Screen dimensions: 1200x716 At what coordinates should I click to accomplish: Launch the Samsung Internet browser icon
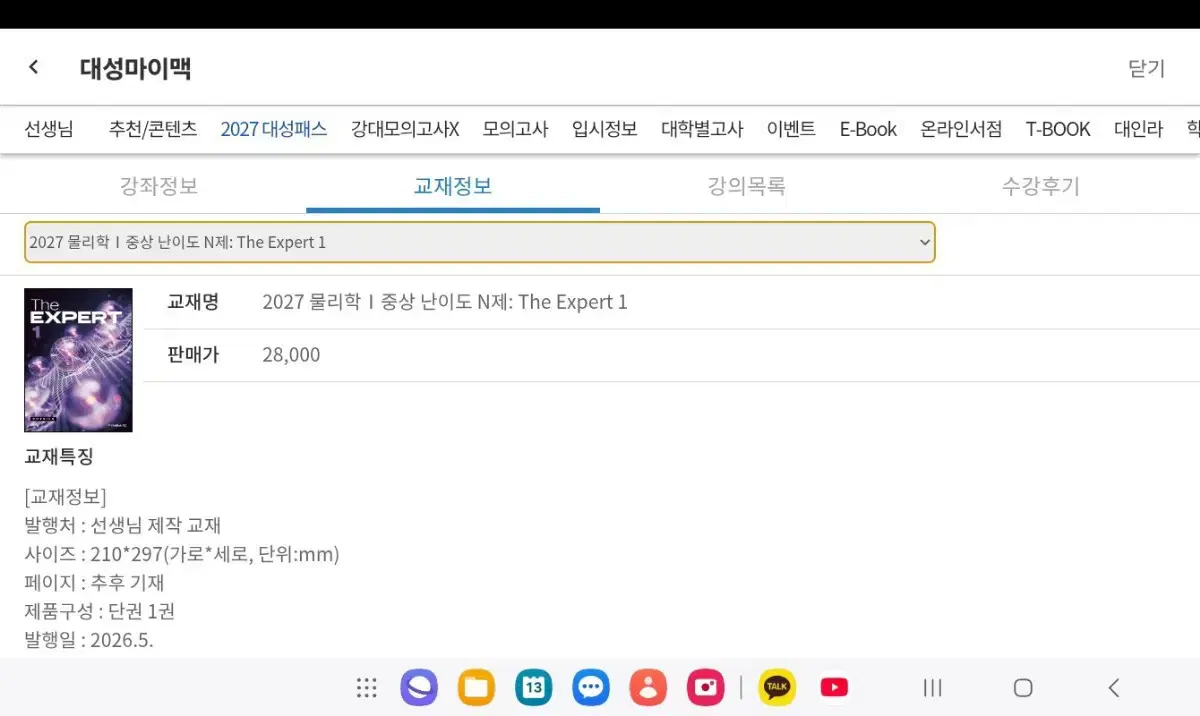pyautogui.click(x=419, y=687)
